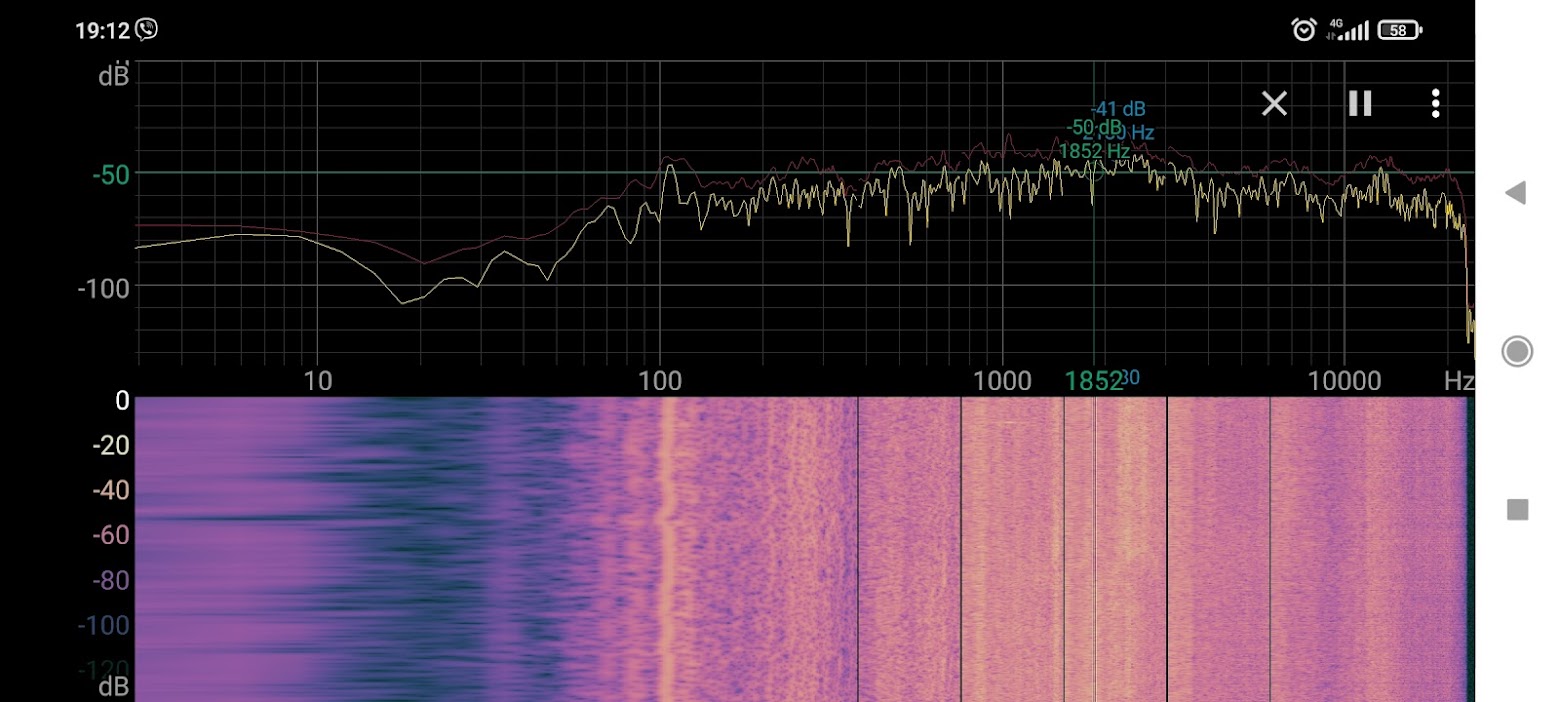Click the -60 label on spectrogram color scale
1560x702 pixels.
tap(111, 535)
